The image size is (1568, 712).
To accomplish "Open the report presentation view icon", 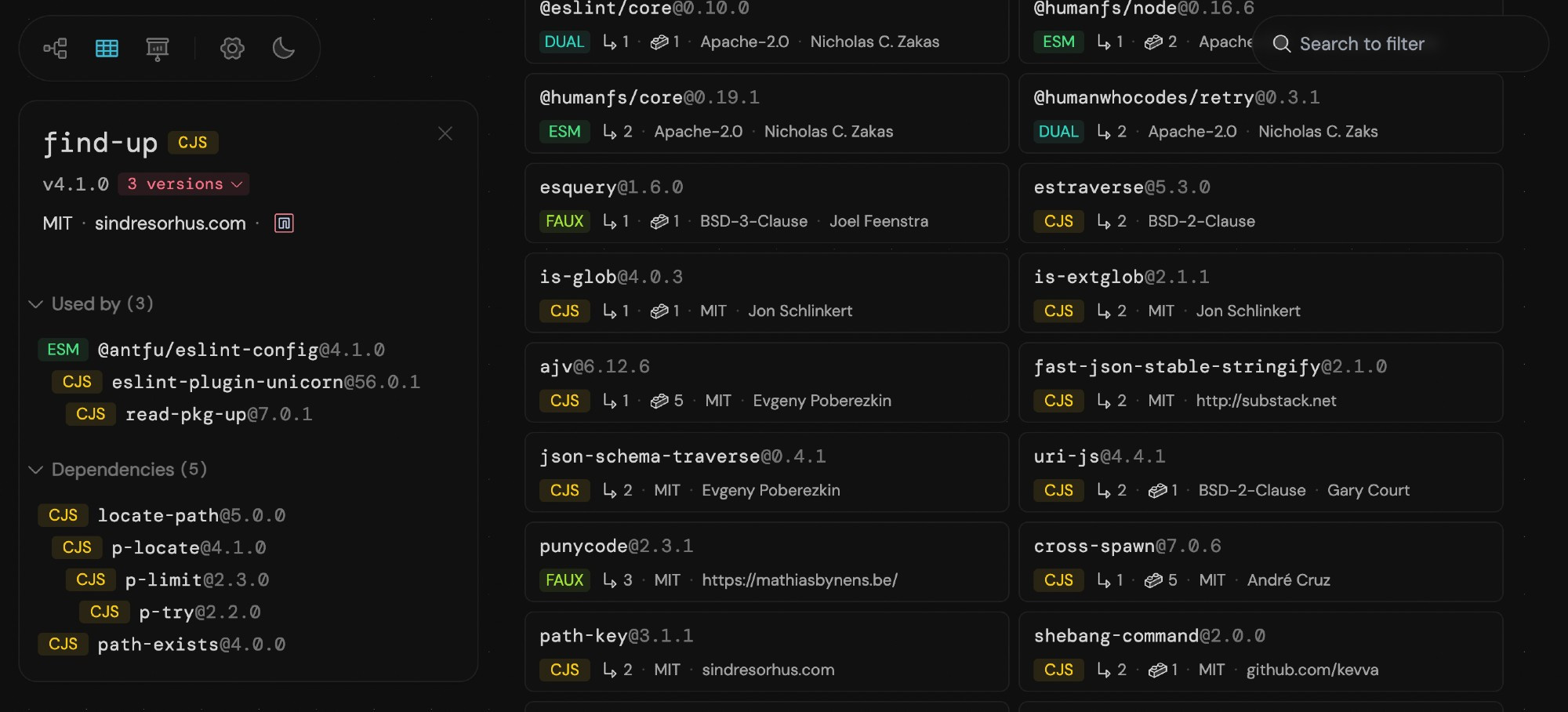I will click(158, 49).
